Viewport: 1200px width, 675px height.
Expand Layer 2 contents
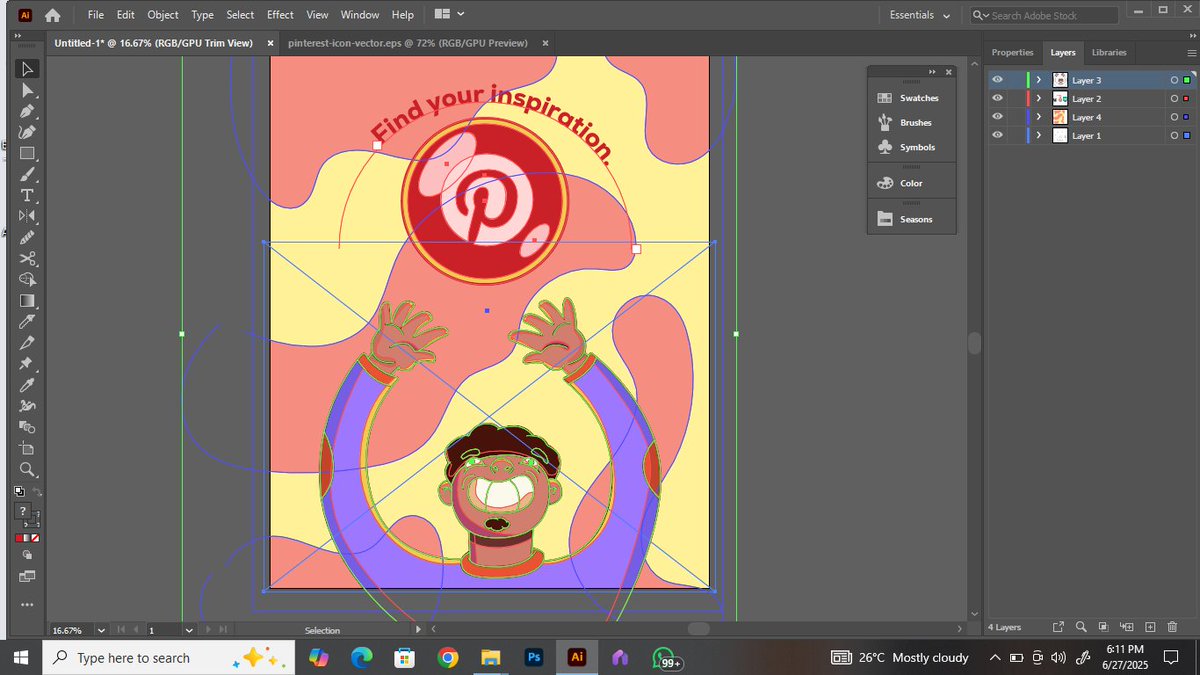(x=1039, y=98)
